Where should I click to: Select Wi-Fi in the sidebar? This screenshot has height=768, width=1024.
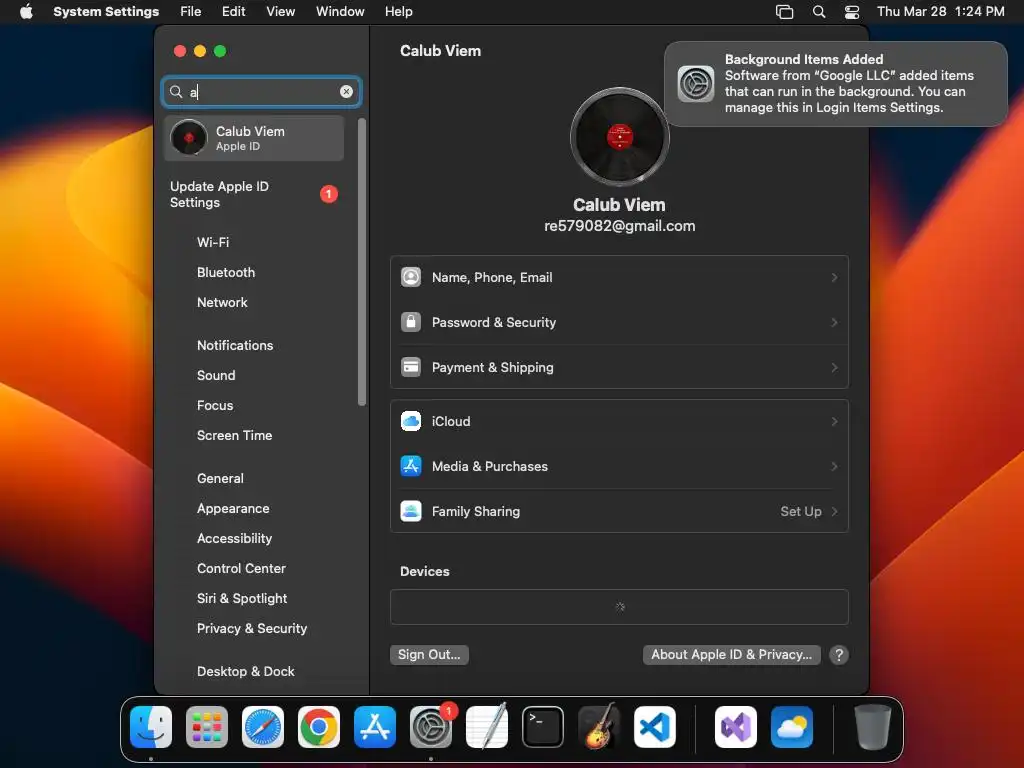coord(213,242)
